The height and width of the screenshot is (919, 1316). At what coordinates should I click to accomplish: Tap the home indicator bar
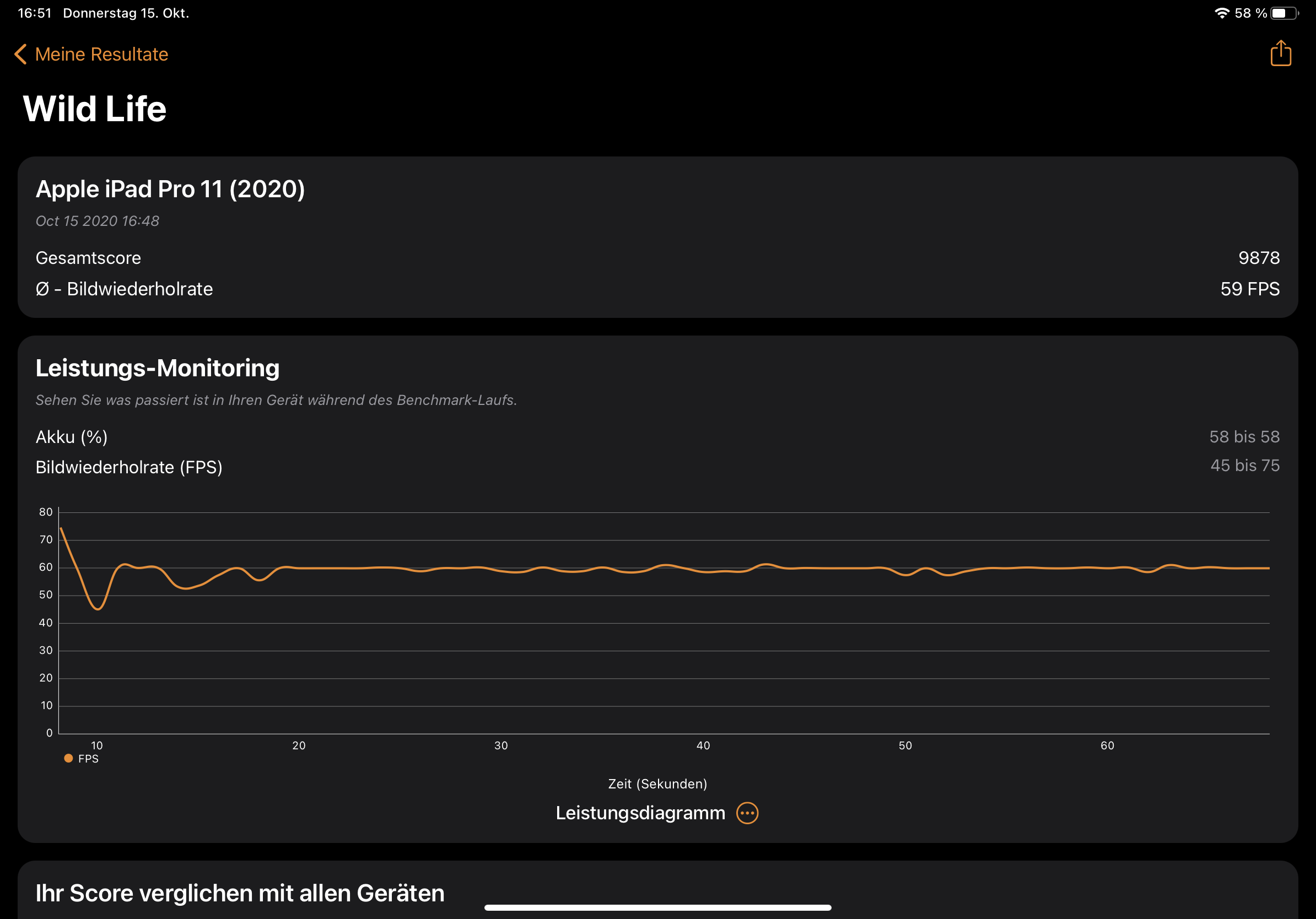point(657,907)
